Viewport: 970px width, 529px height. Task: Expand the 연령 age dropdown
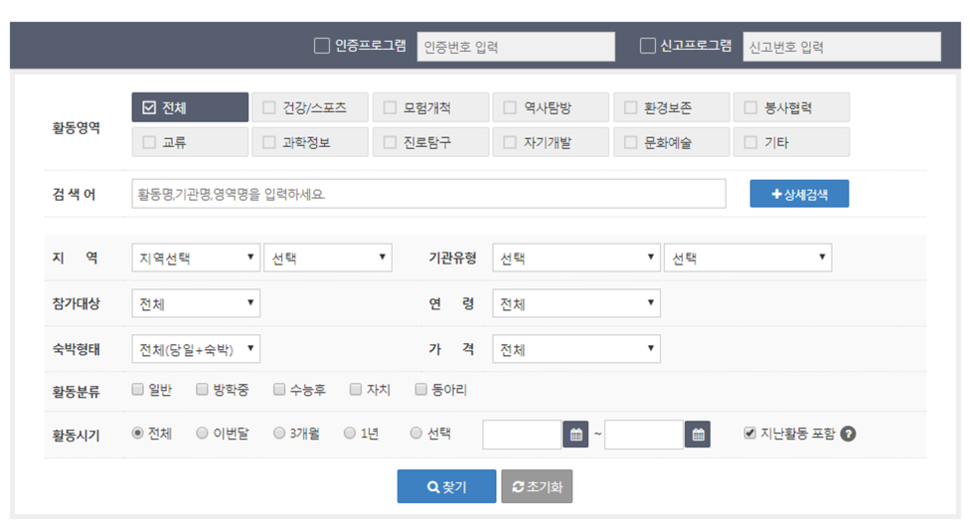[576, 303]
